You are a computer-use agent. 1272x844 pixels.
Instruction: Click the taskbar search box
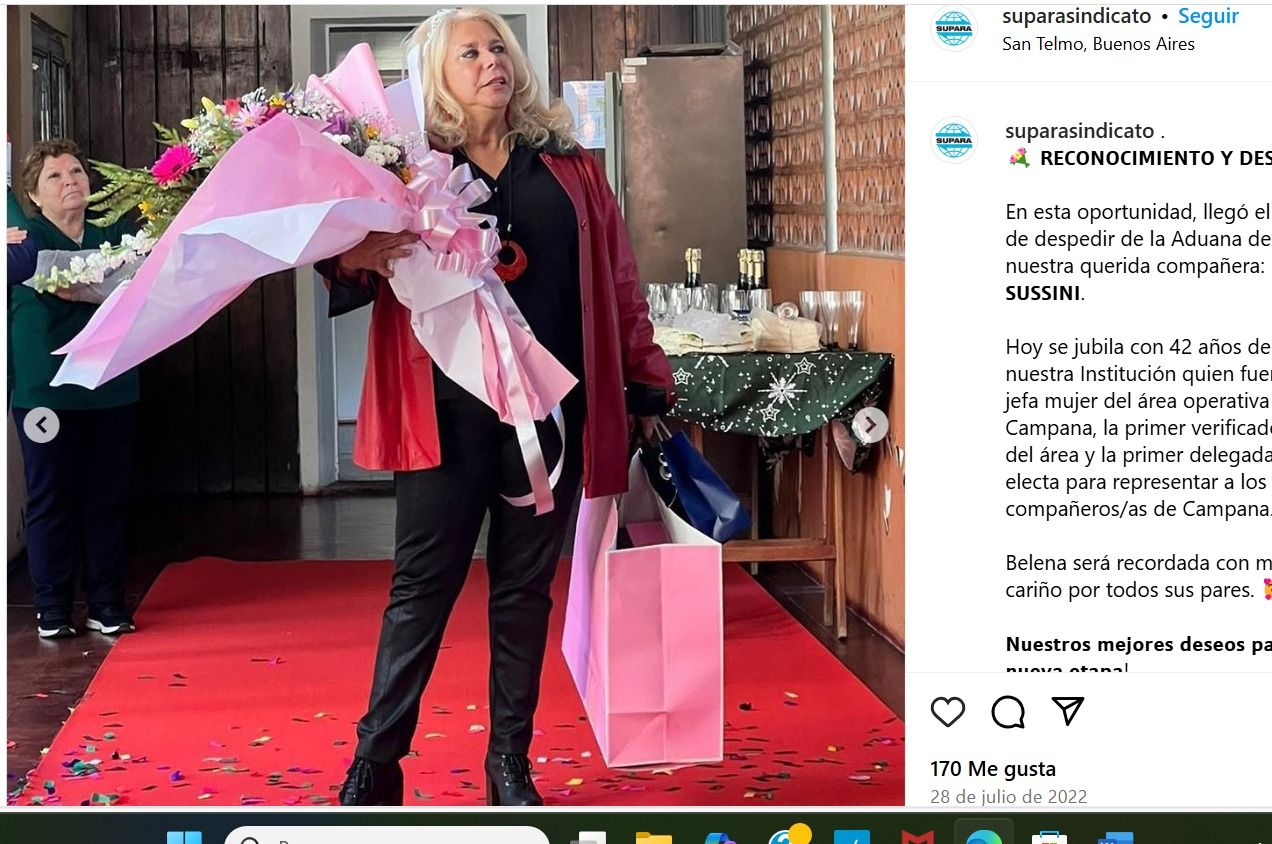(x=387, y=836)
